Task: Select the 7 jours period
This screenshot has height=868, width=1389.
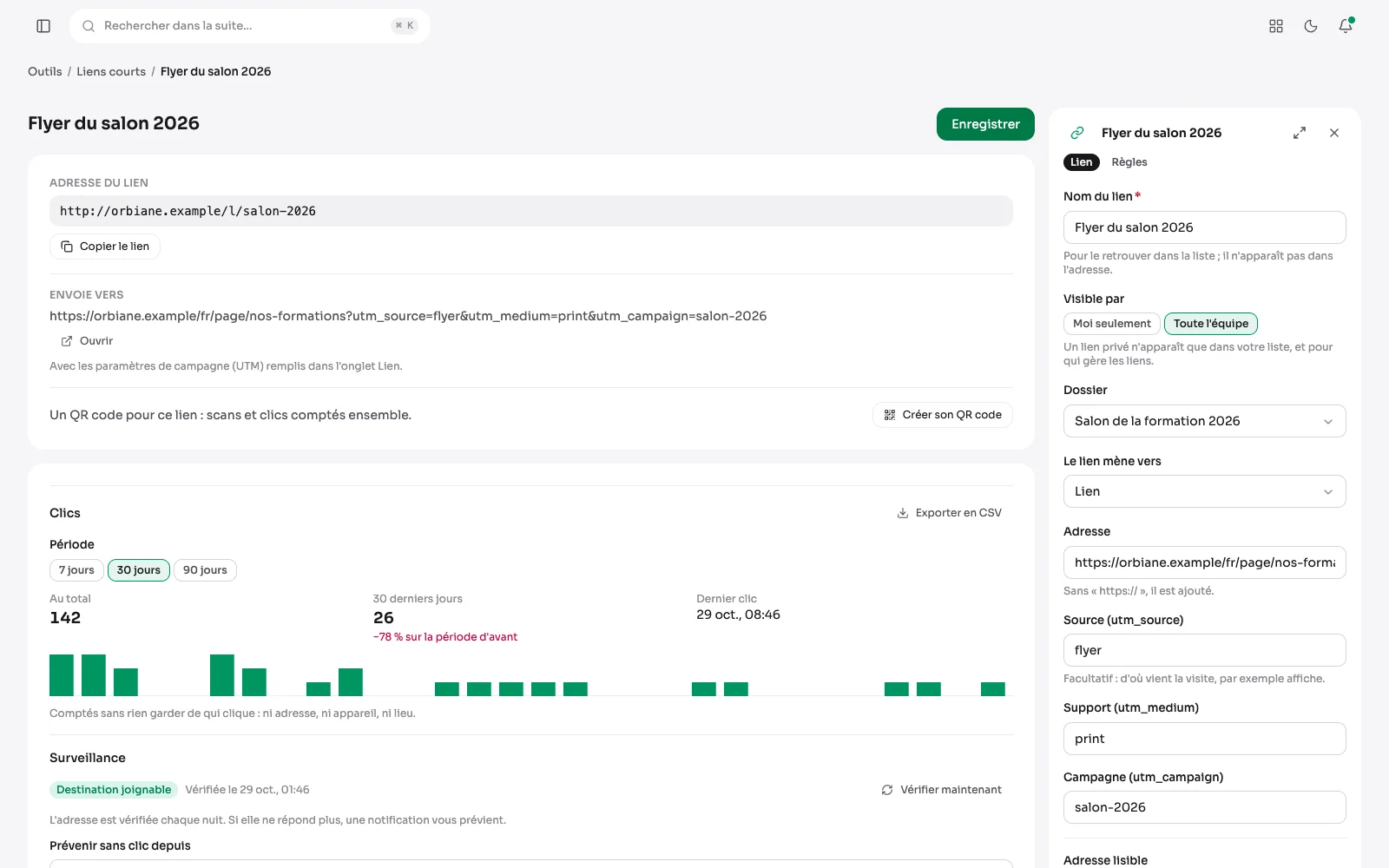Action: [x=76, y=570]
